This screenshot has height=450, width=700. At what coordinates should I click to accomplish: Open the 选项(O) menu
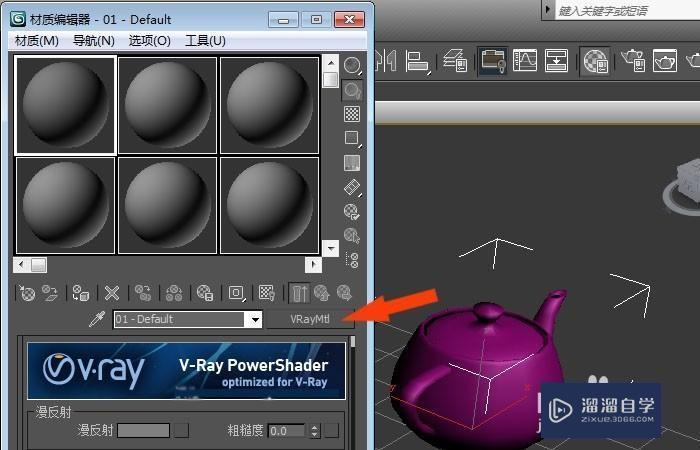(x=150, y=41)
